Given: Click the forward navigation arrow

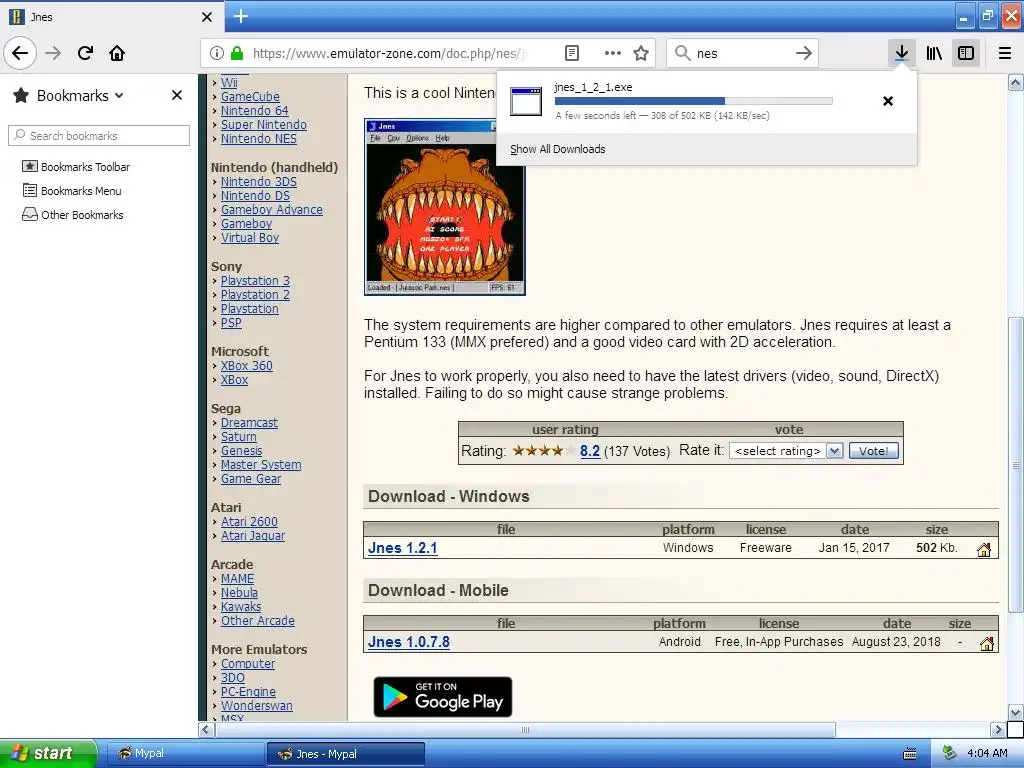Looking at the screenshot, I should click(x=53, y=53).
